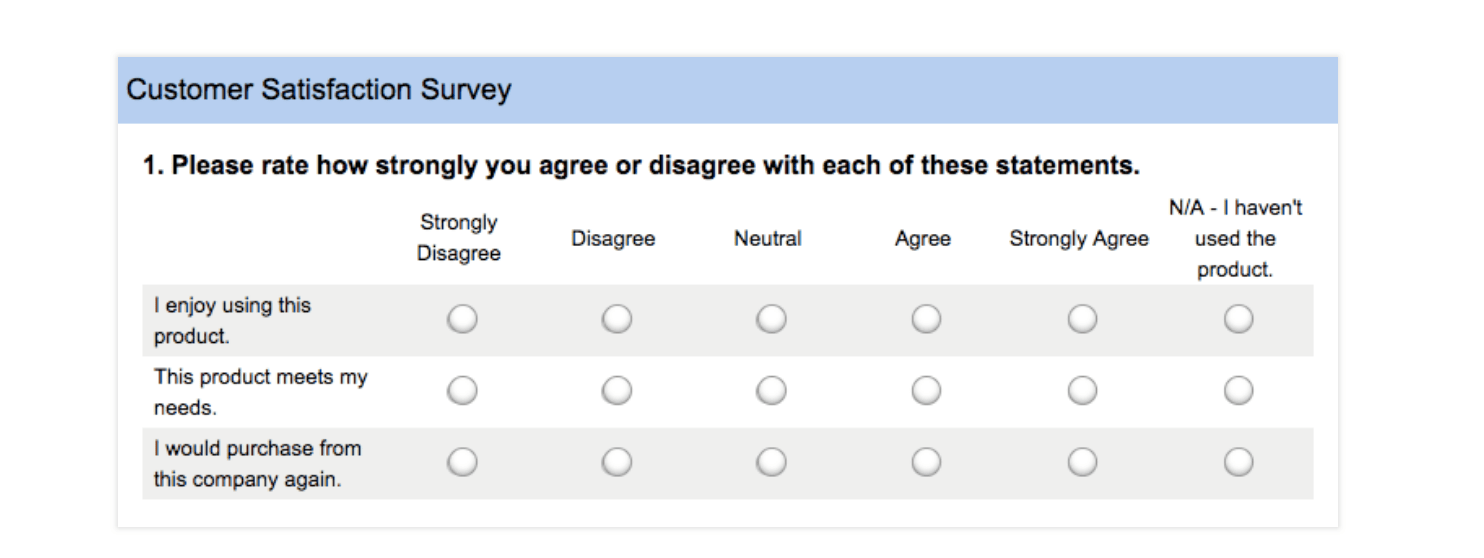The width and height of the screenshot is (1484, 558).
Task: Choose N/A for "This product meets my needs"
Action: 1238,390
